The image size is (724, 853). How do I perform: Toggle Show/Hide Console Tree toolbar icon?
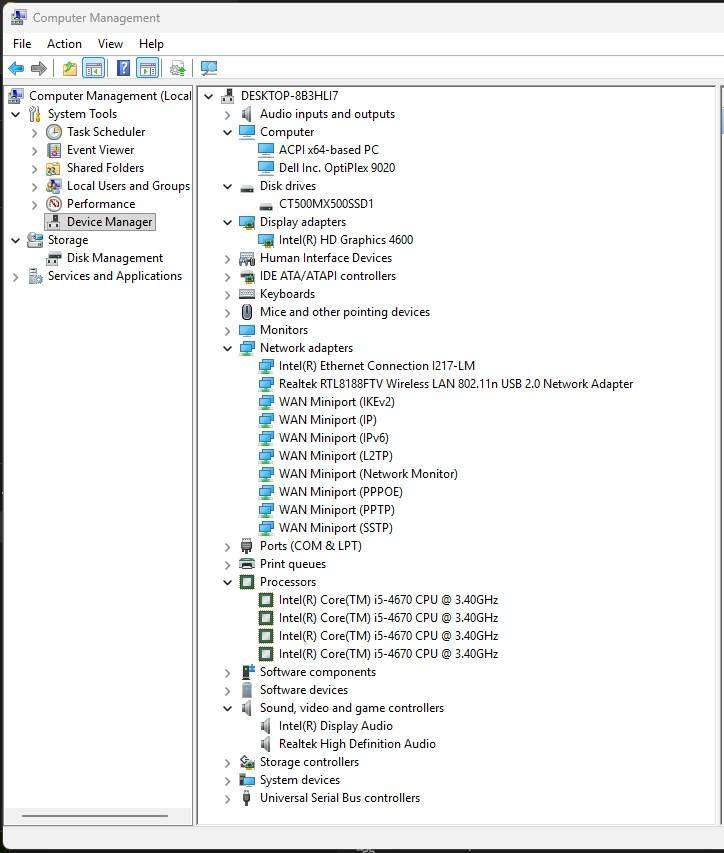[x=94, y=68]
